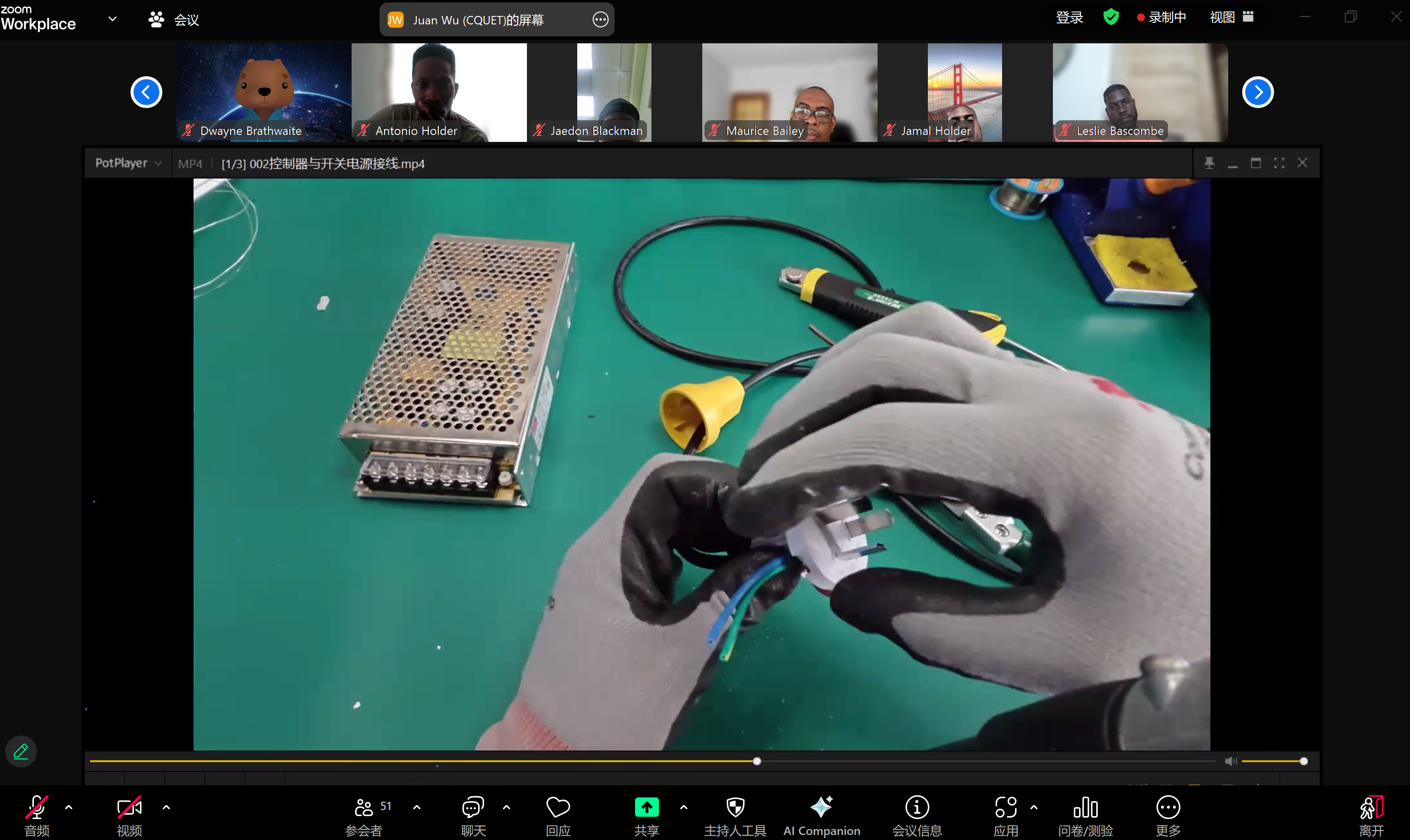Click the Sign in button
1410x840 pixels.
(x=1069, y=17)
